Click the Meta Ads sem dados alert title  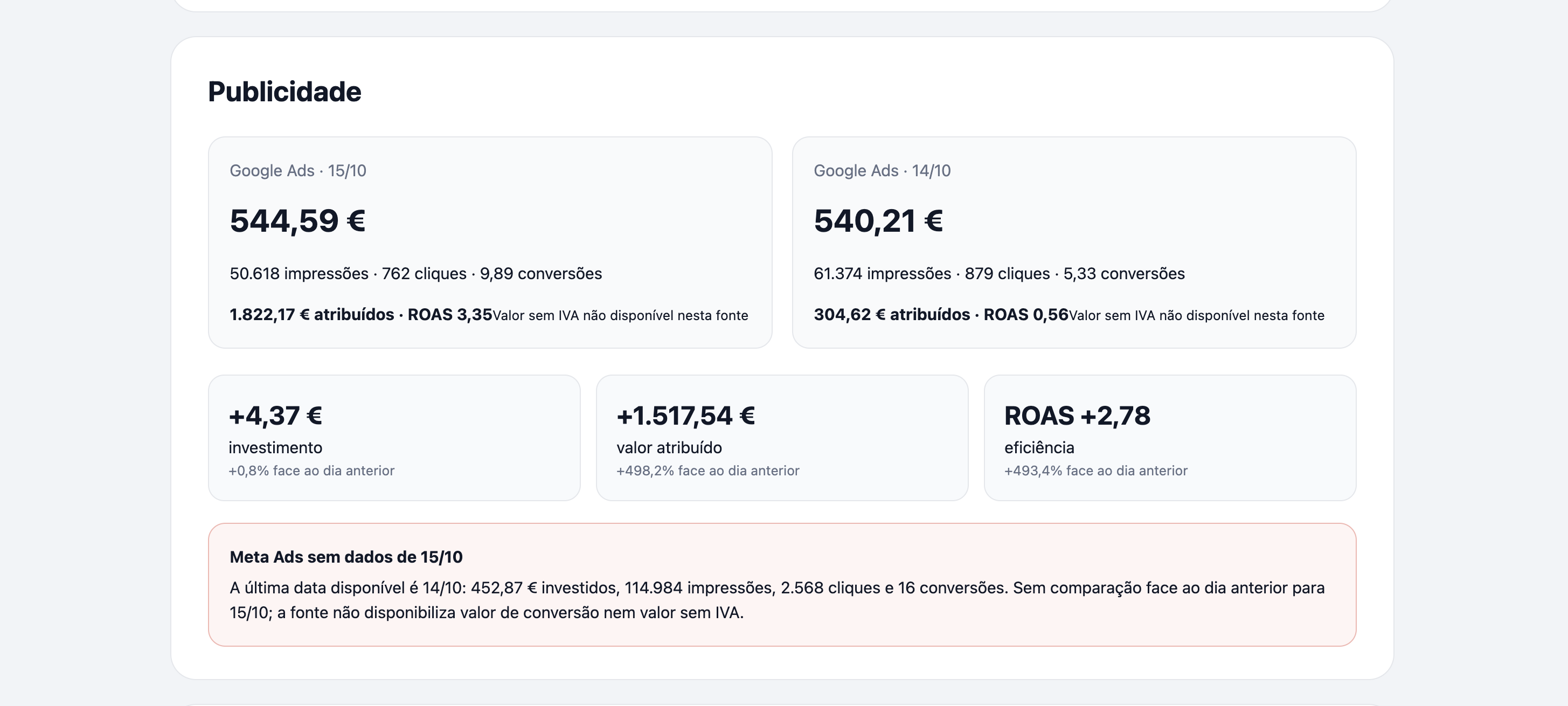(346, 557)
